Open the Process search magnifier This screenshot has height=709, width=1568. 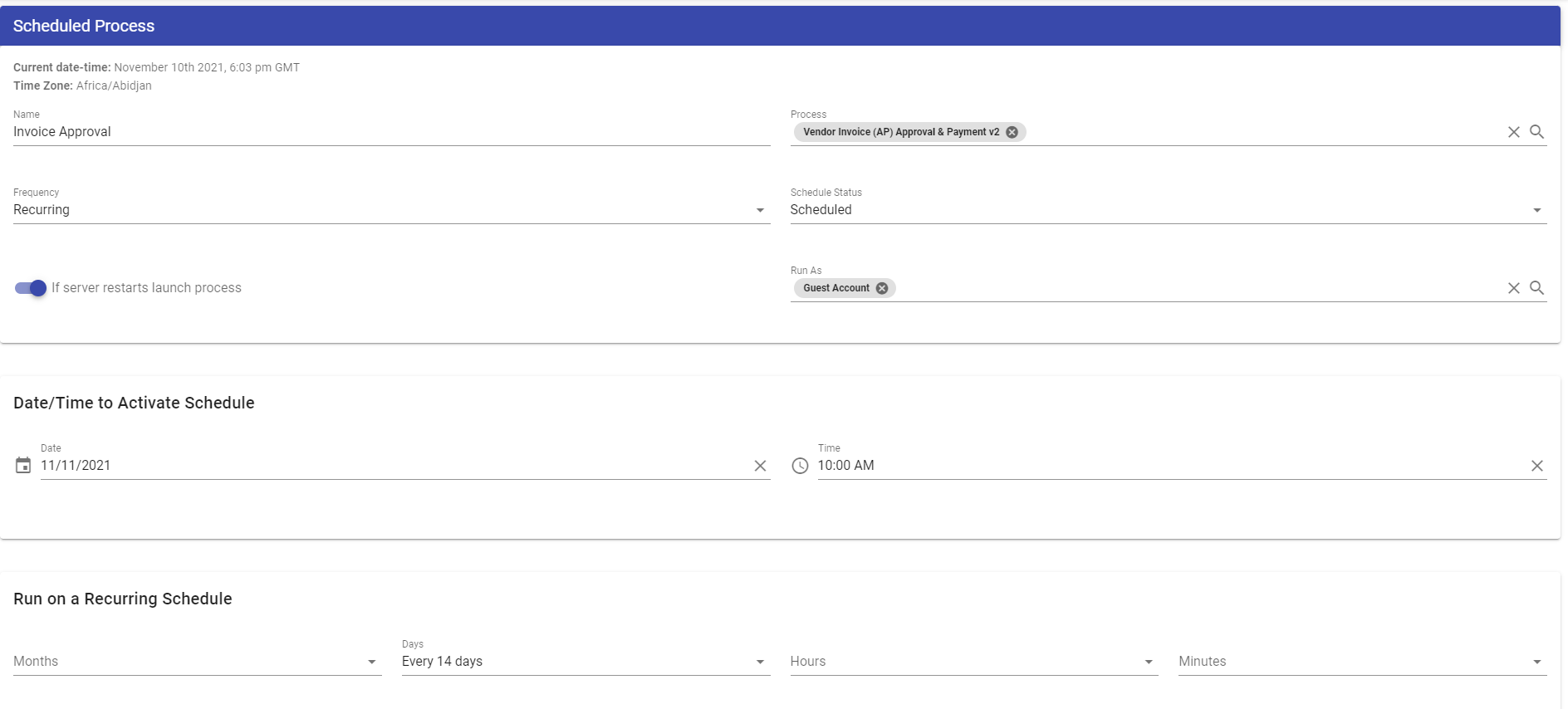(x=1537, y=132)
